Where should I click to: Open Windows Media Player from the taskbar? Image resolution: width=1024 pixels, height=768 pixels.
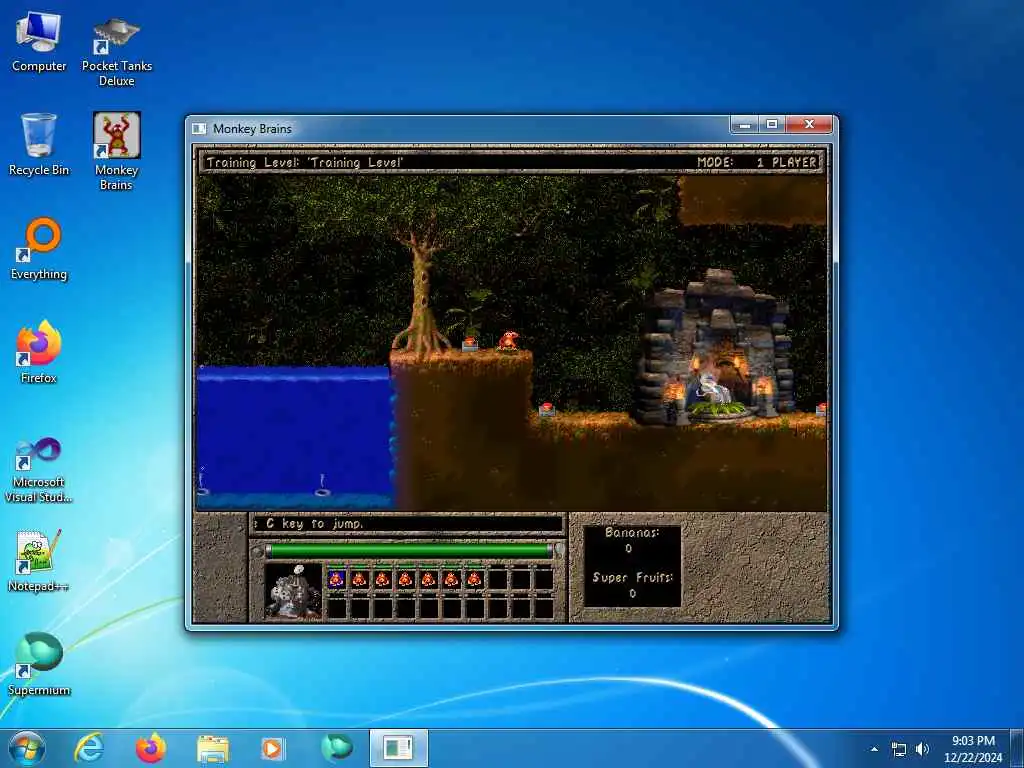[x=272, y=749]
